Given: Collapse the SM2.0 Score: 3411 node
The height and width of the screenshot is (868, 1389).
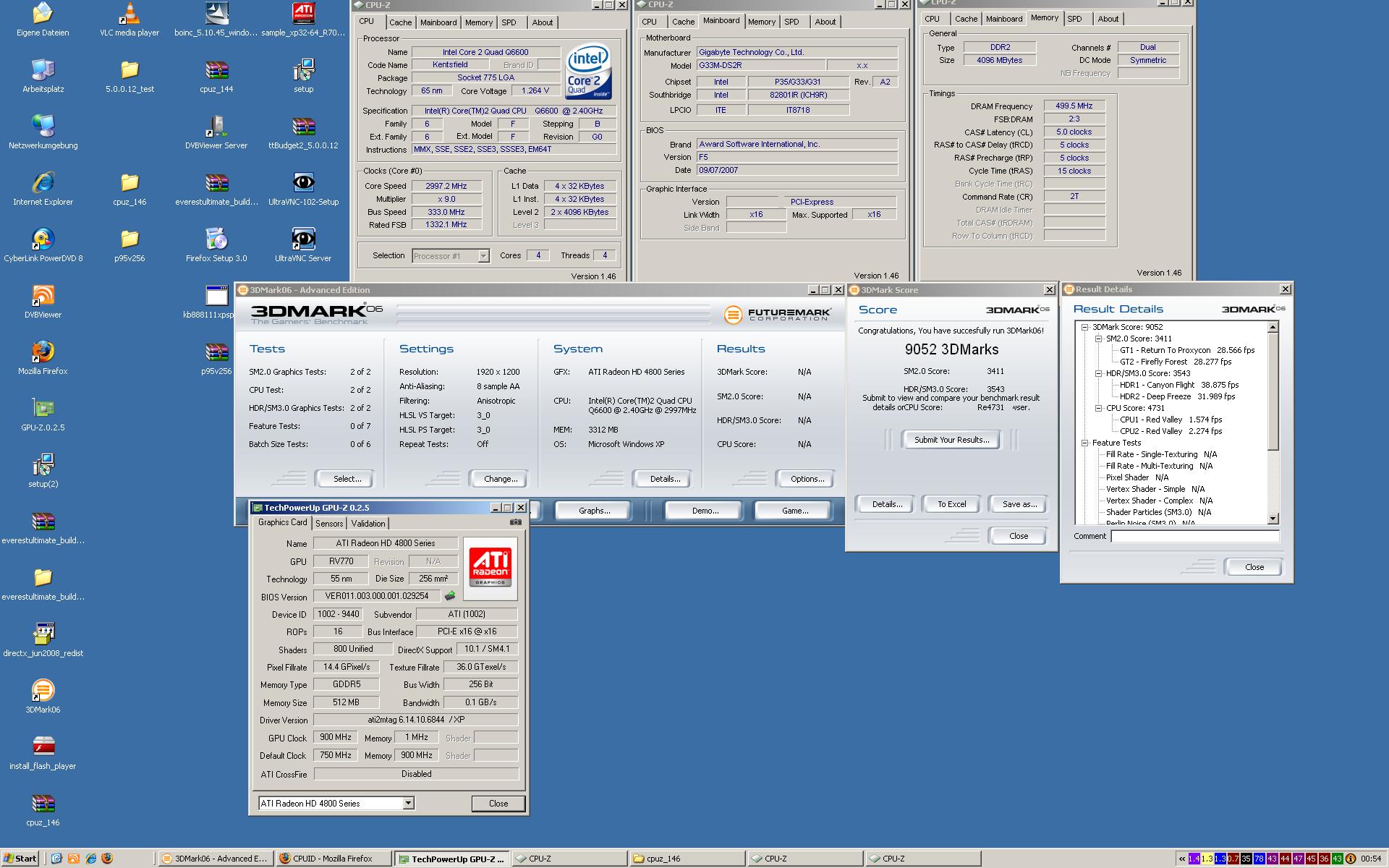Looking at the screenshot, I should (1098, 339).
